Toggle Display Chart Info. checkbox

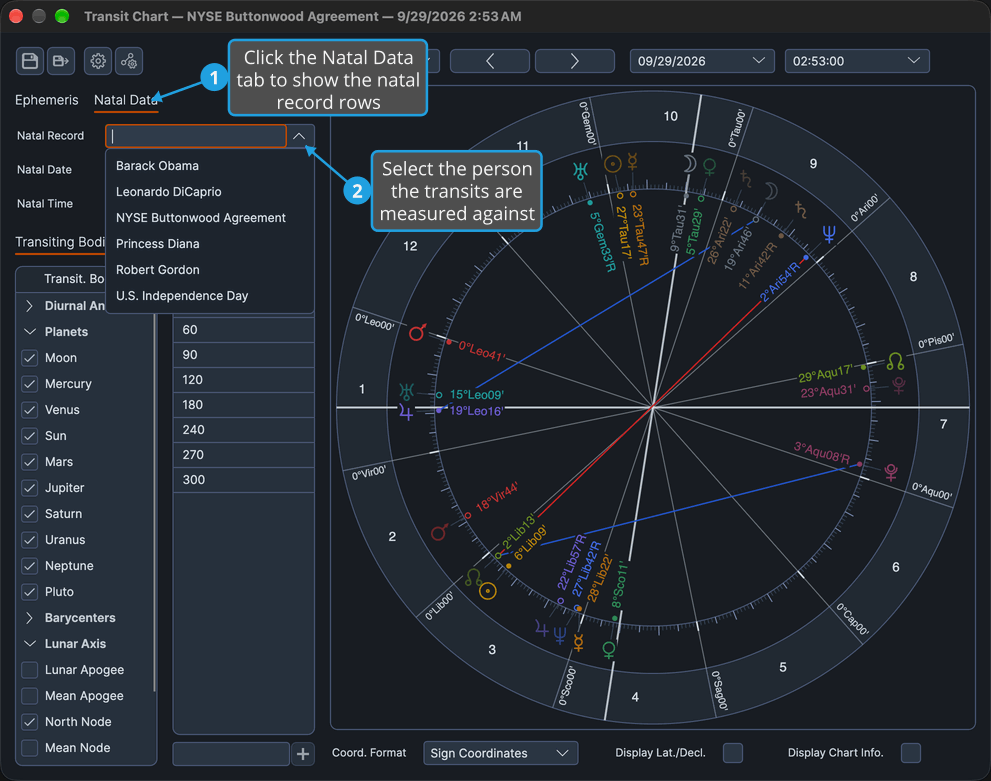point(911,753)
